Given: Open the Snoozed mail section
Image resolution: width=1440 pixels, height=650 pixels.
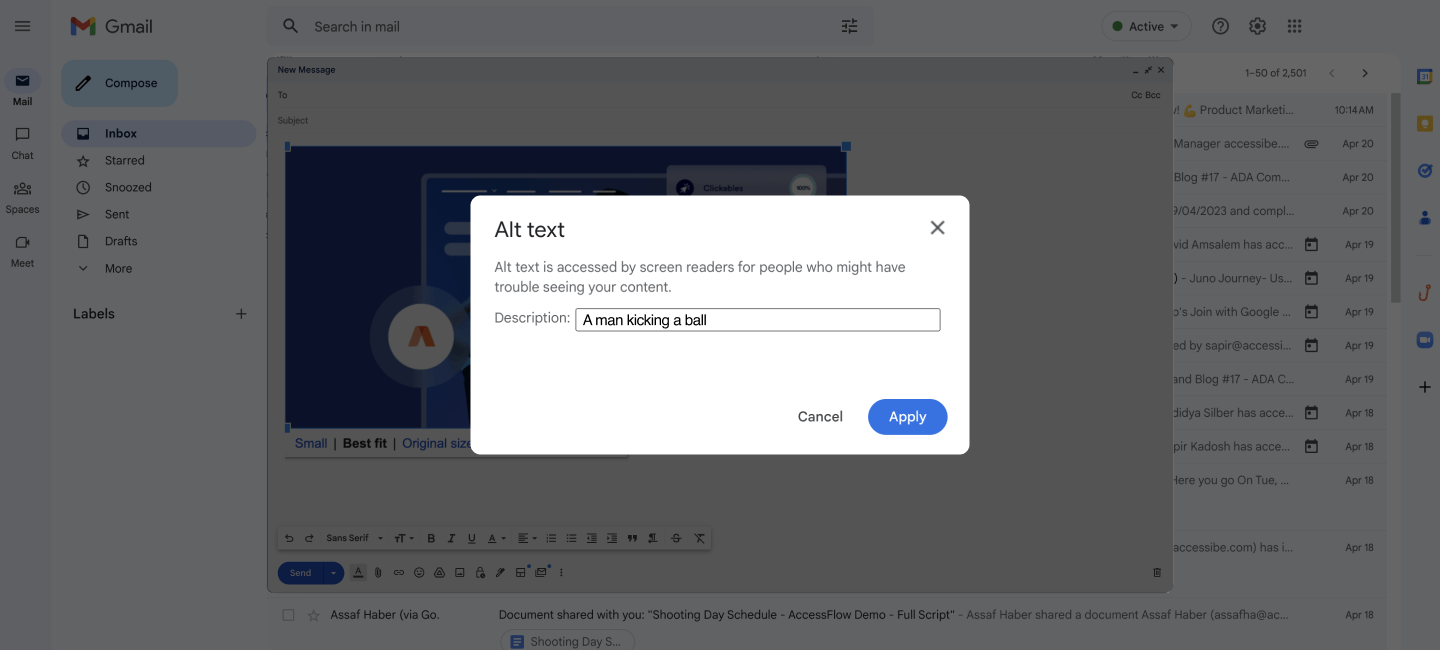Looking at the screenshot, I should (127, 187).
